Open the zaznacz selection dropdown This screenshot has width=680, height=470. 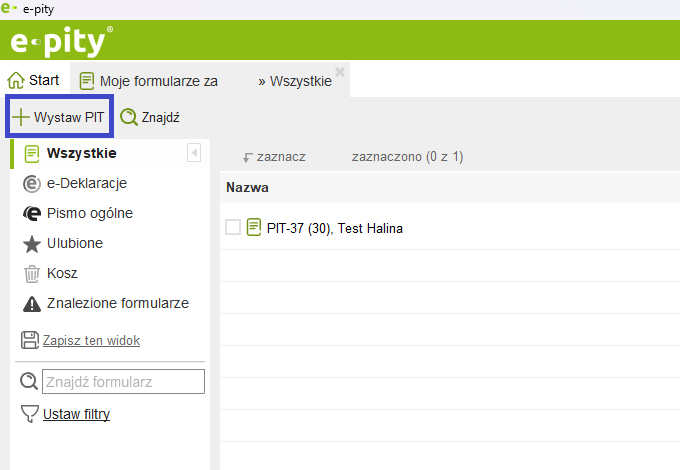click(274, 157)
